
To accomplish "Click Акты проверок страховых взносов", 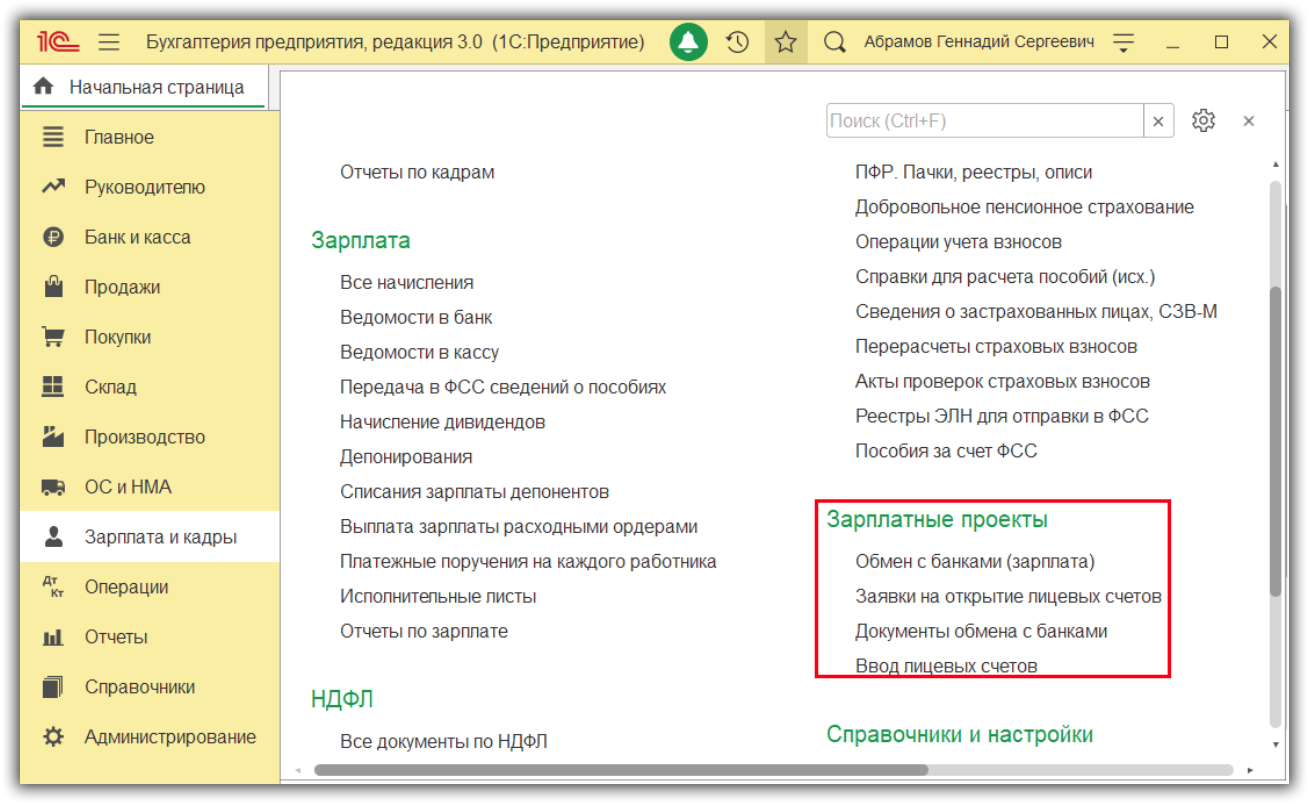I will pos(1003,382).
